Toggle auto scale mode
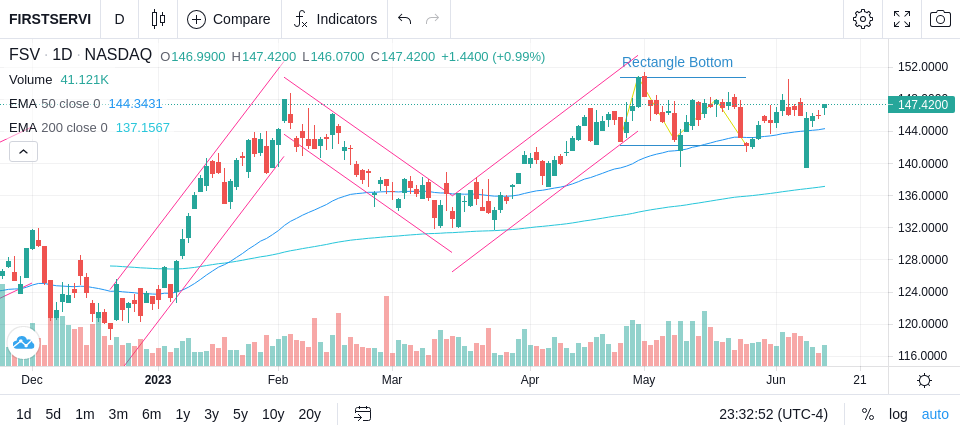The image size is (960, 433). 935,414
